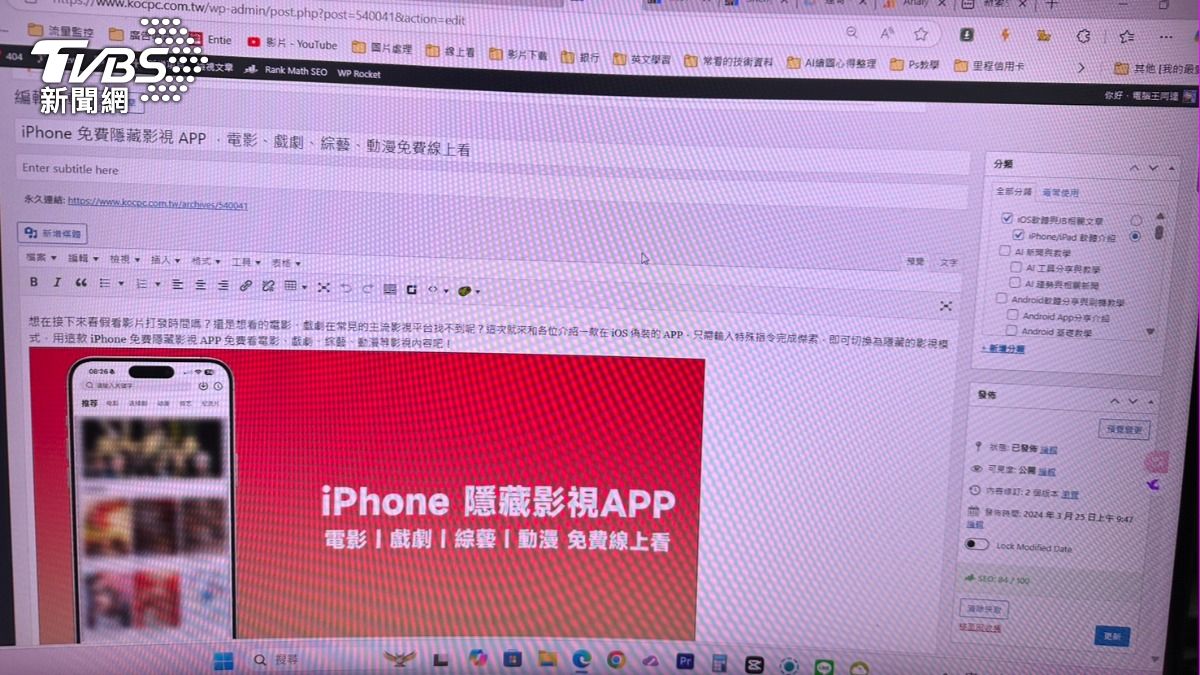Open Microsoft Store from the taskbar
The width and height of the screenshot is (1200, 675).
point(512,660)
